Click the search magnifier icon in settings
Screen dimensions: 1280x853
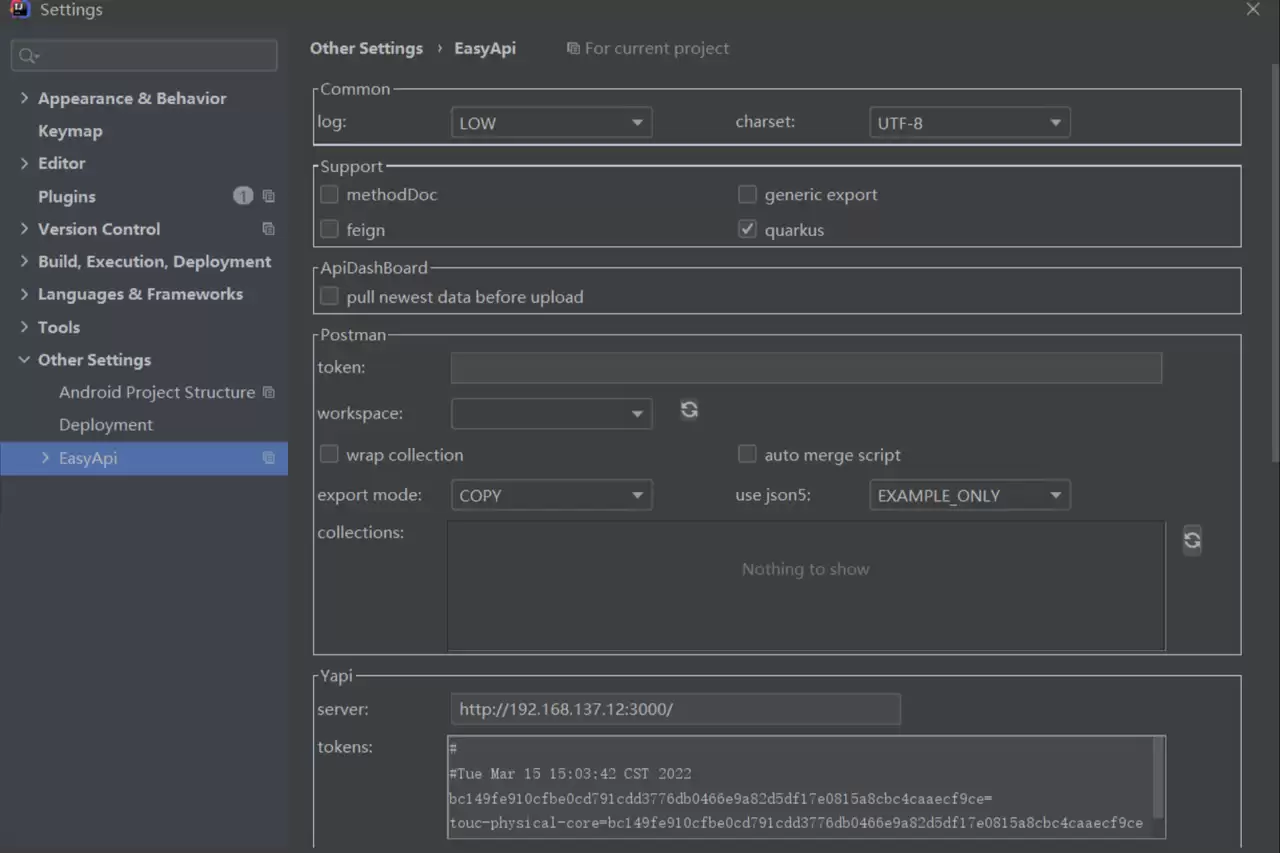tap(28, 56)
